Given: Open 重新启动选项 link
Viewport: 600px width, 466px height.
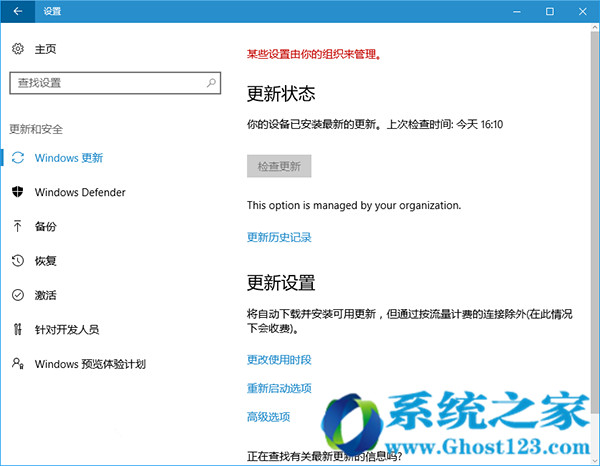Looking at the screenshot, I should [x=279, y=388].
